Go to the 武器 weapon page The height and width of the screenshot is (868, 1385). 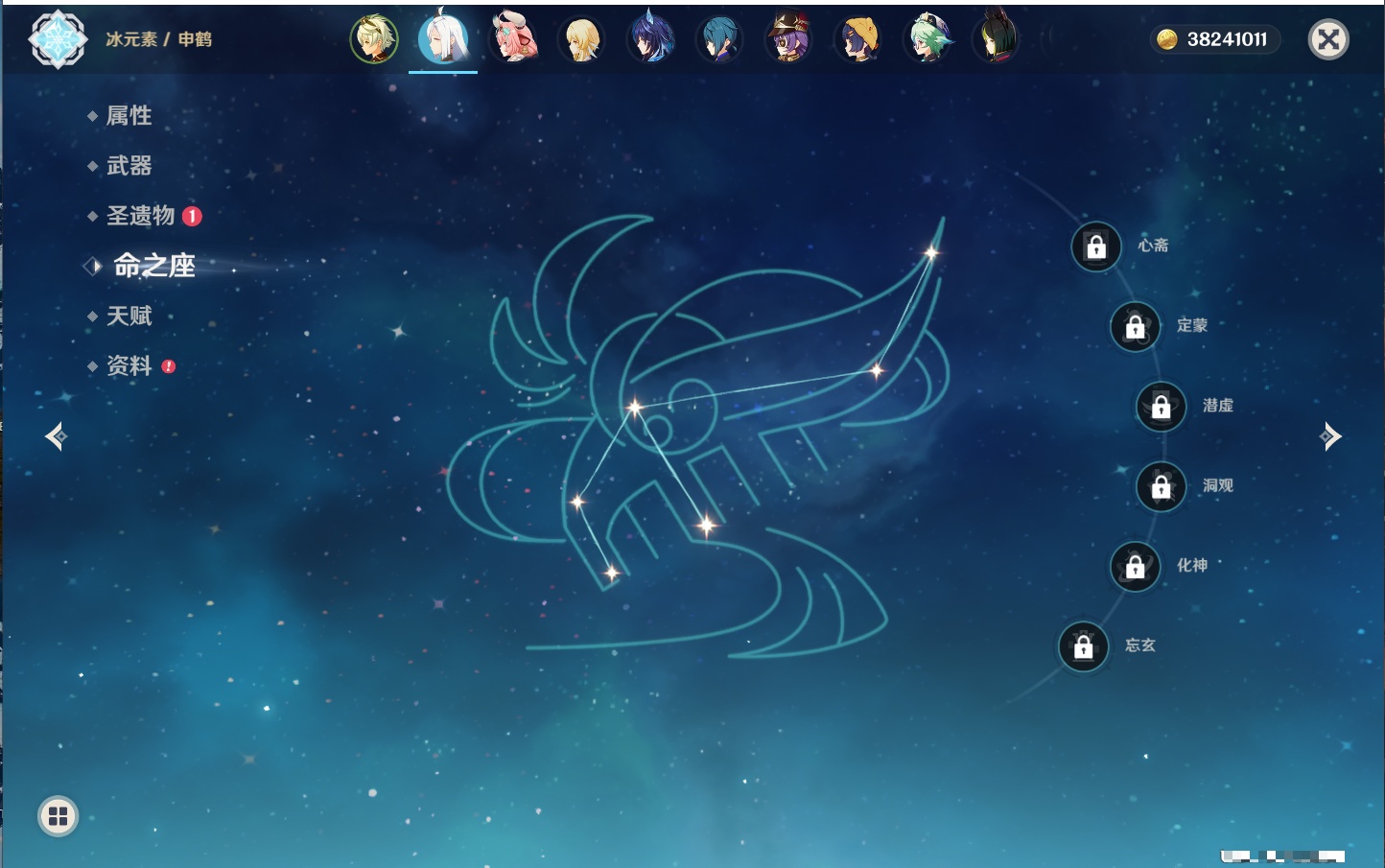pyautogui.click(x=129, y=166)
